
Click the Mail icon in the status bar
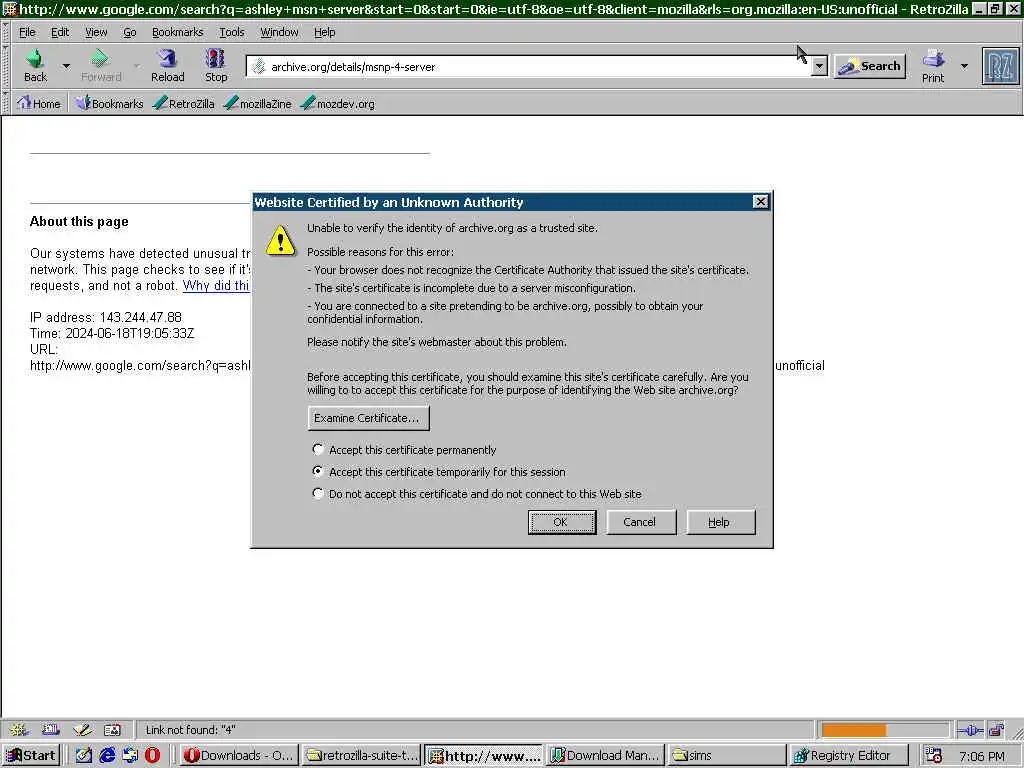click(50, 730)
